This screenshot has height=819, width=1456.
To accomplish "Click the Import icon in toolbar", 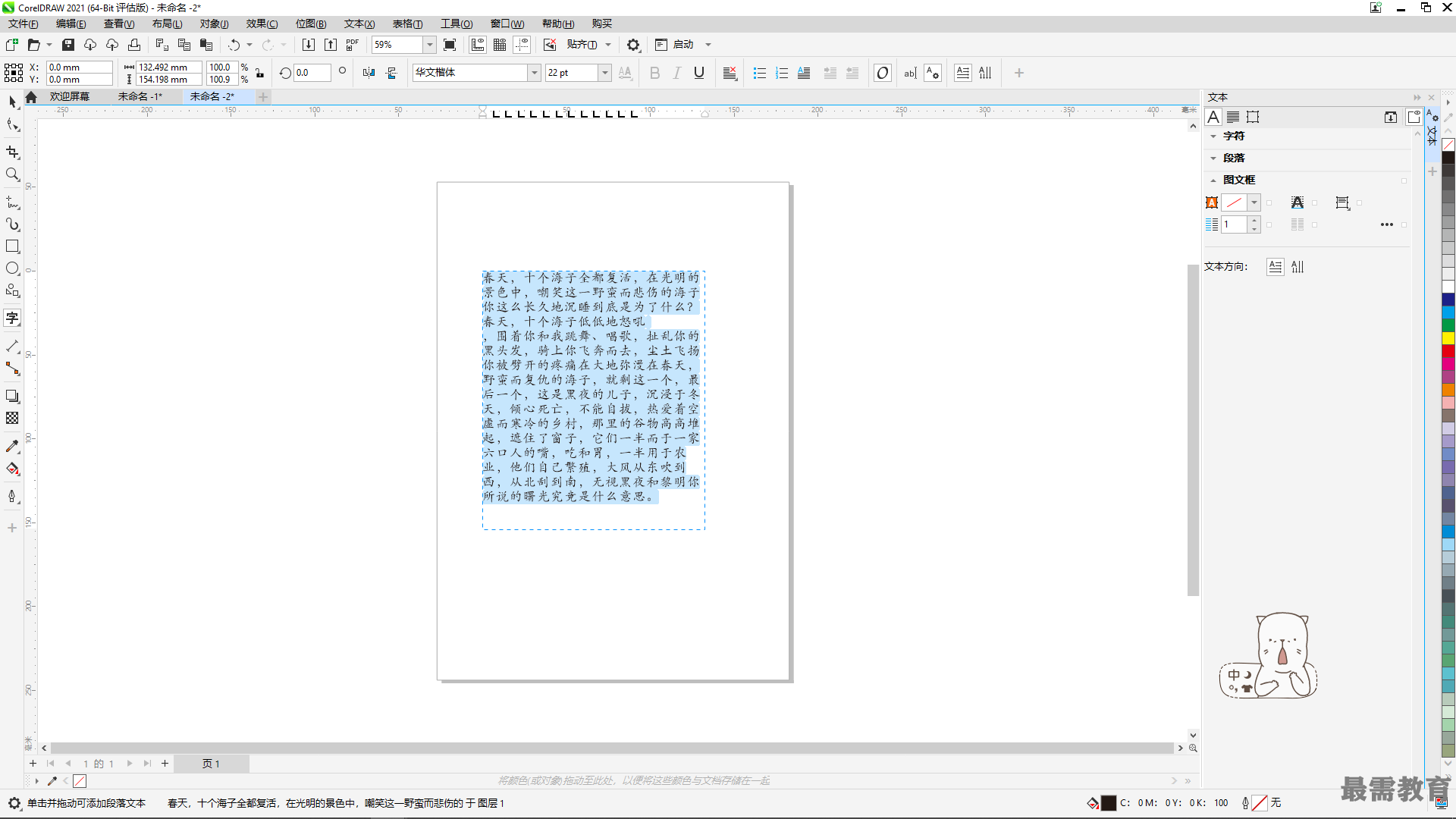I will tap(309, 45).
